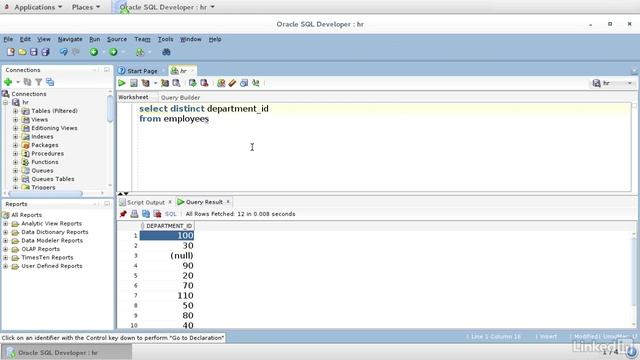Image resolution: width=640 pixels, height=360 pixels.
Task: Click the green Back navigation icon
Action: [94, 52]
